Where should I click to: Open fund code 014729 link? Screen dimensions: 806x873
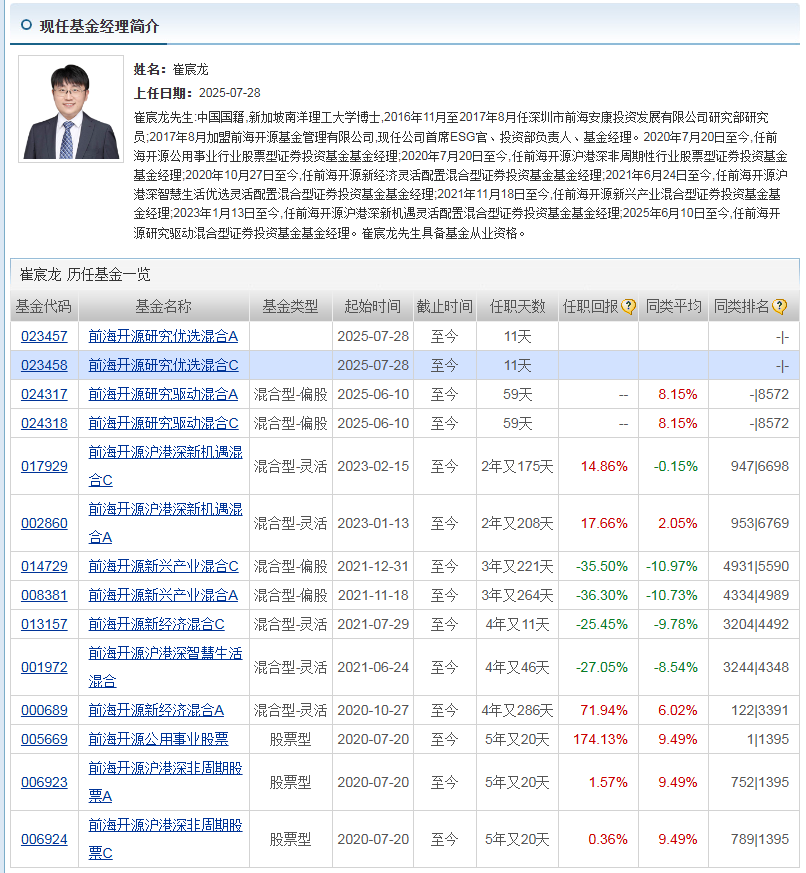(44, 566)
